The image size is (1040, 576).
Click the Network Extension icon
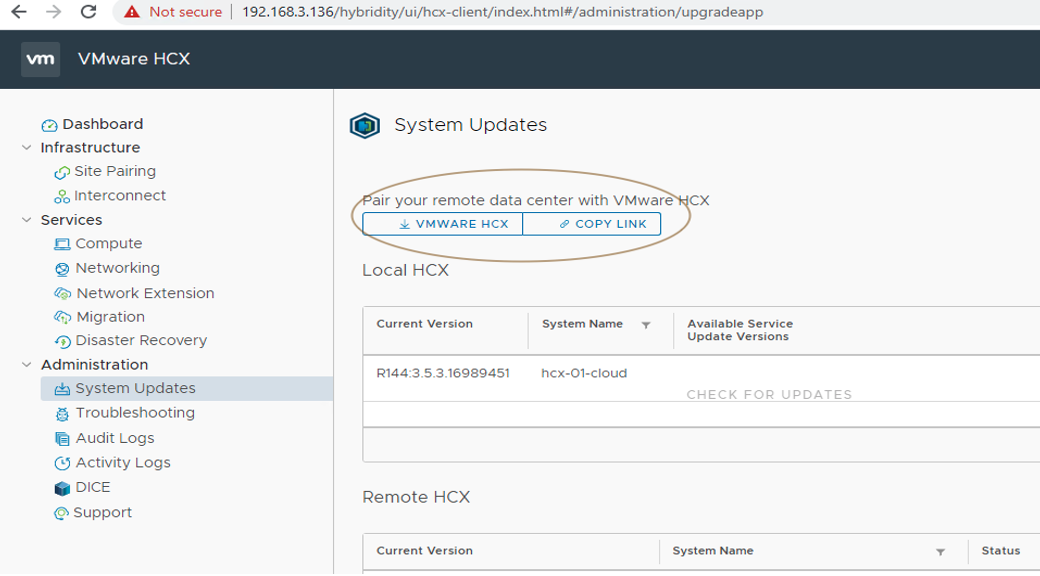point(60,291)
